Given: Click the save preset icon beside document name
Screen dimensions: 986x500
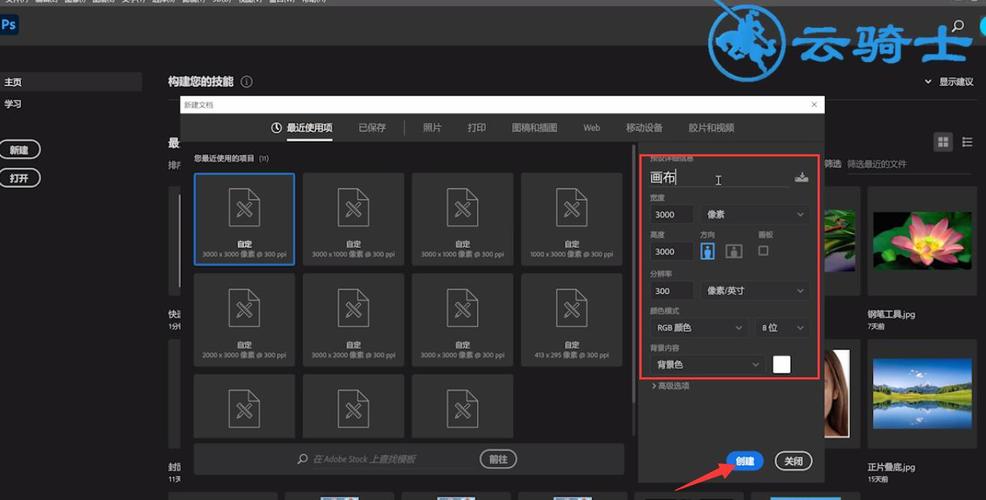Looking at the screenshot, I should point(801,178).
